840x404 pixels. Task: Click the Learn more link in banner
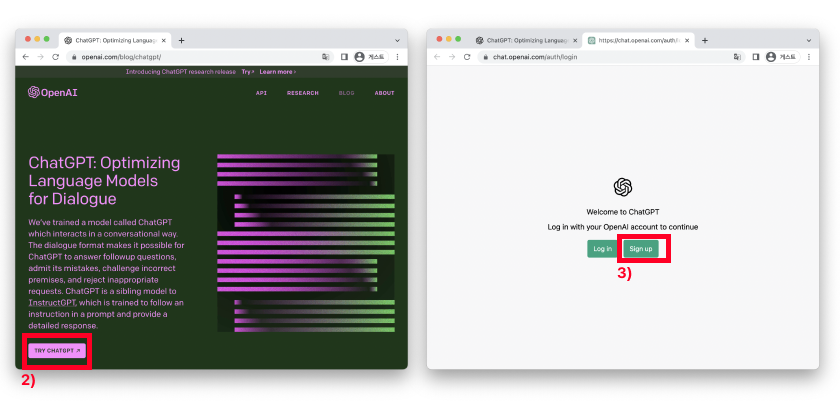(278, 72)
